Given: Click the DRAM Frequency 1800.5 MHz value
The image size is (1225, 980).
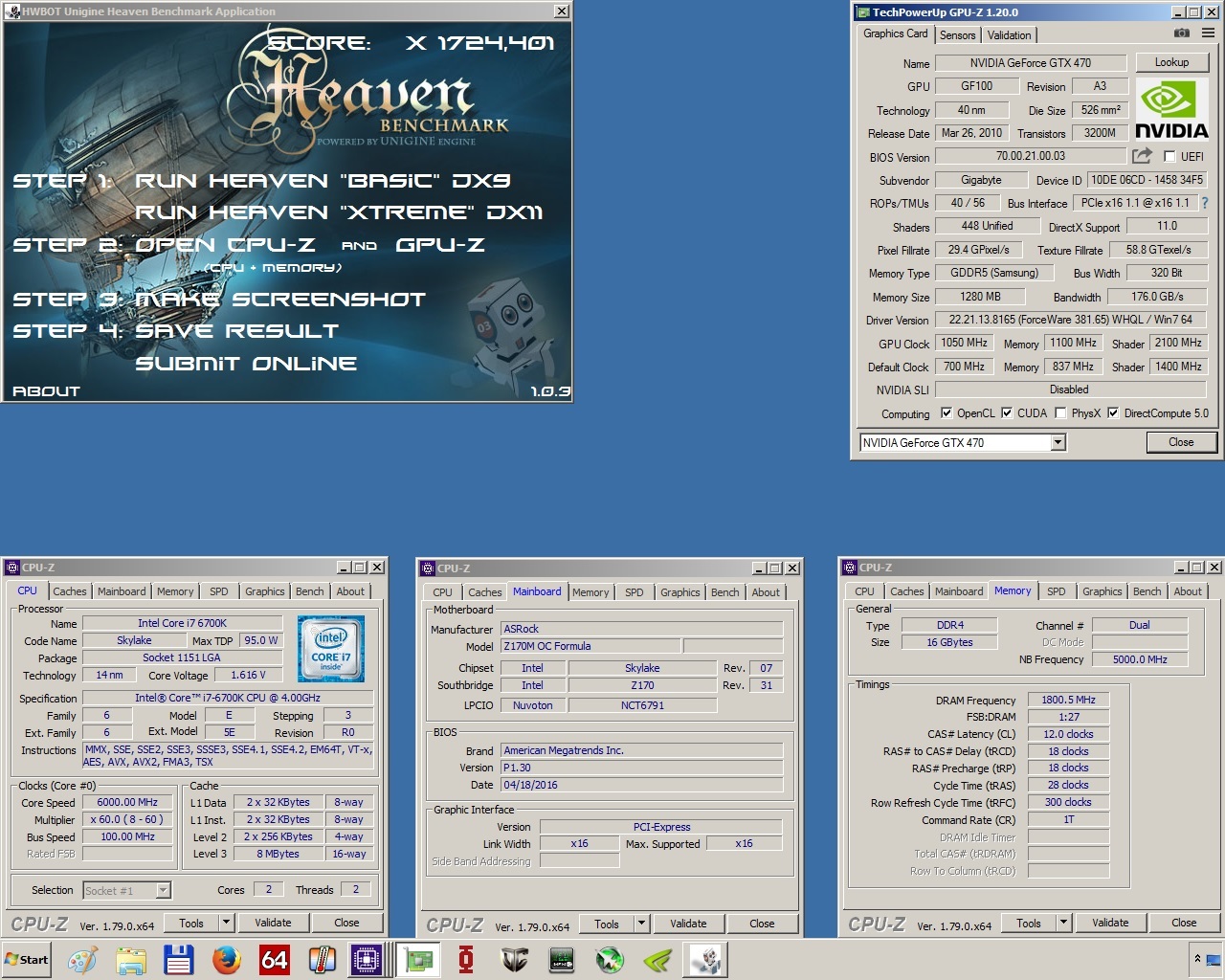Looking at the screenshot, I should pyautogui.click(x=1068, y=700).
